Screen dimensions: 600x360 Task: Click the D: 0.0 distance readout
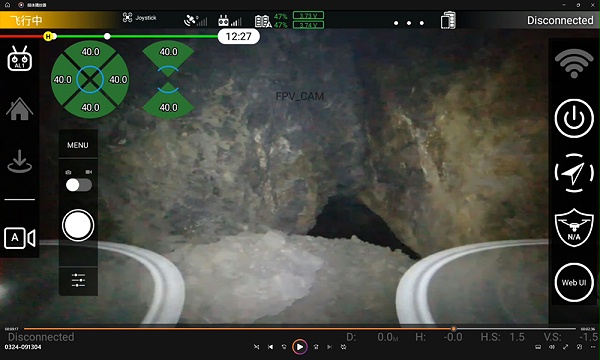(372, 337)
